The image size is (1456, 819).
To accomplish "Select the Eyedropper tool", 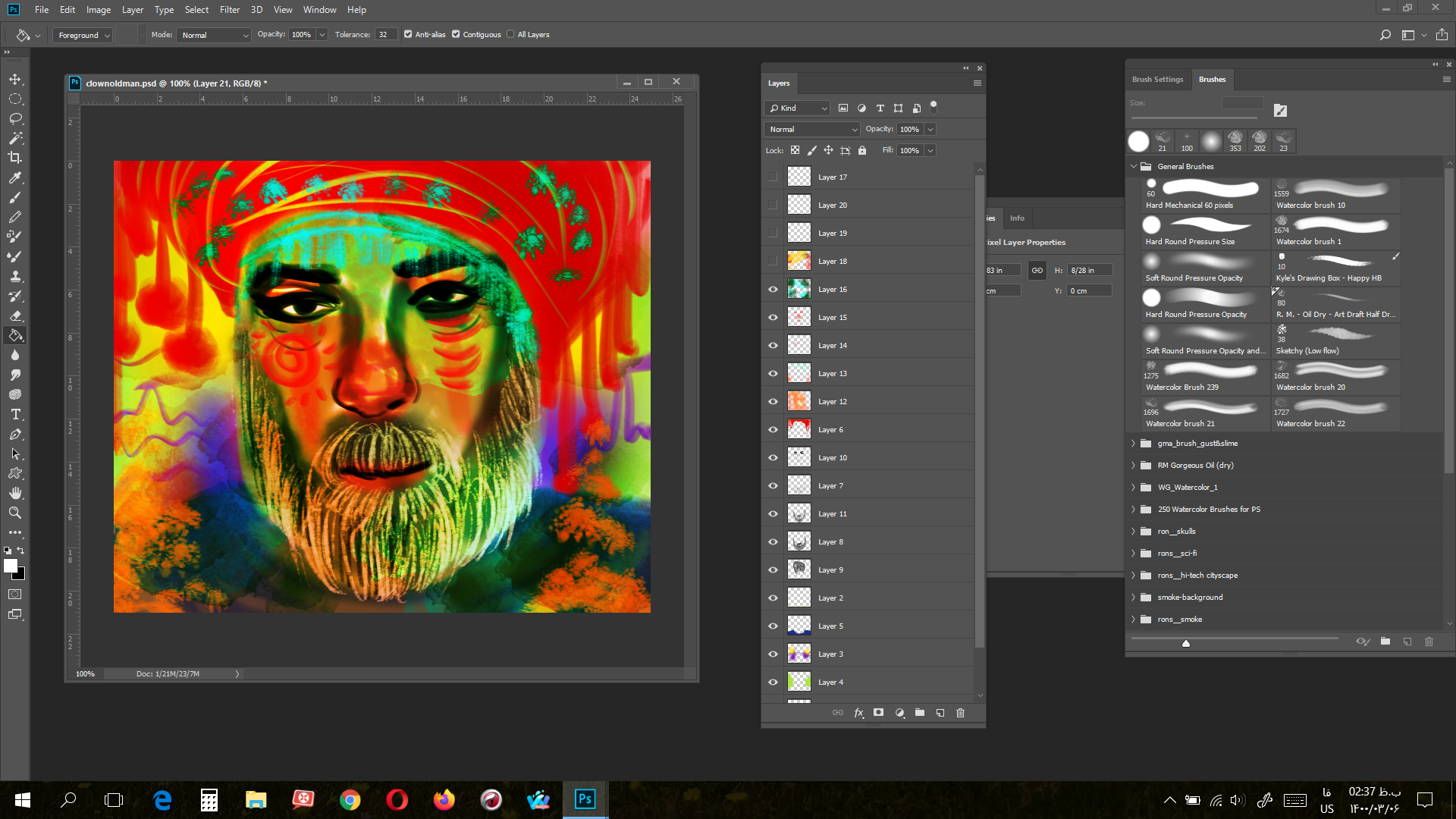I will 15,177.
